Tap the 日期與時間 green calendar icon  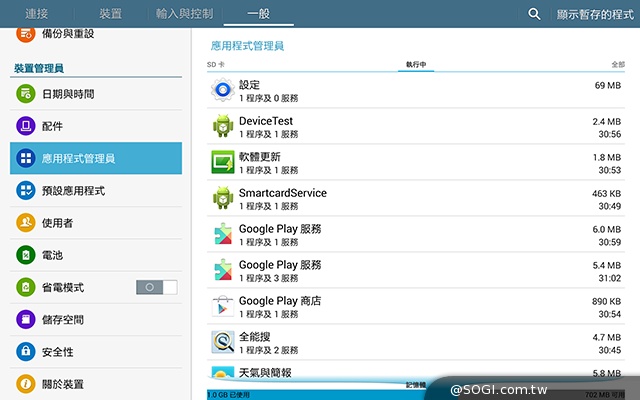[x=26, y=94]
